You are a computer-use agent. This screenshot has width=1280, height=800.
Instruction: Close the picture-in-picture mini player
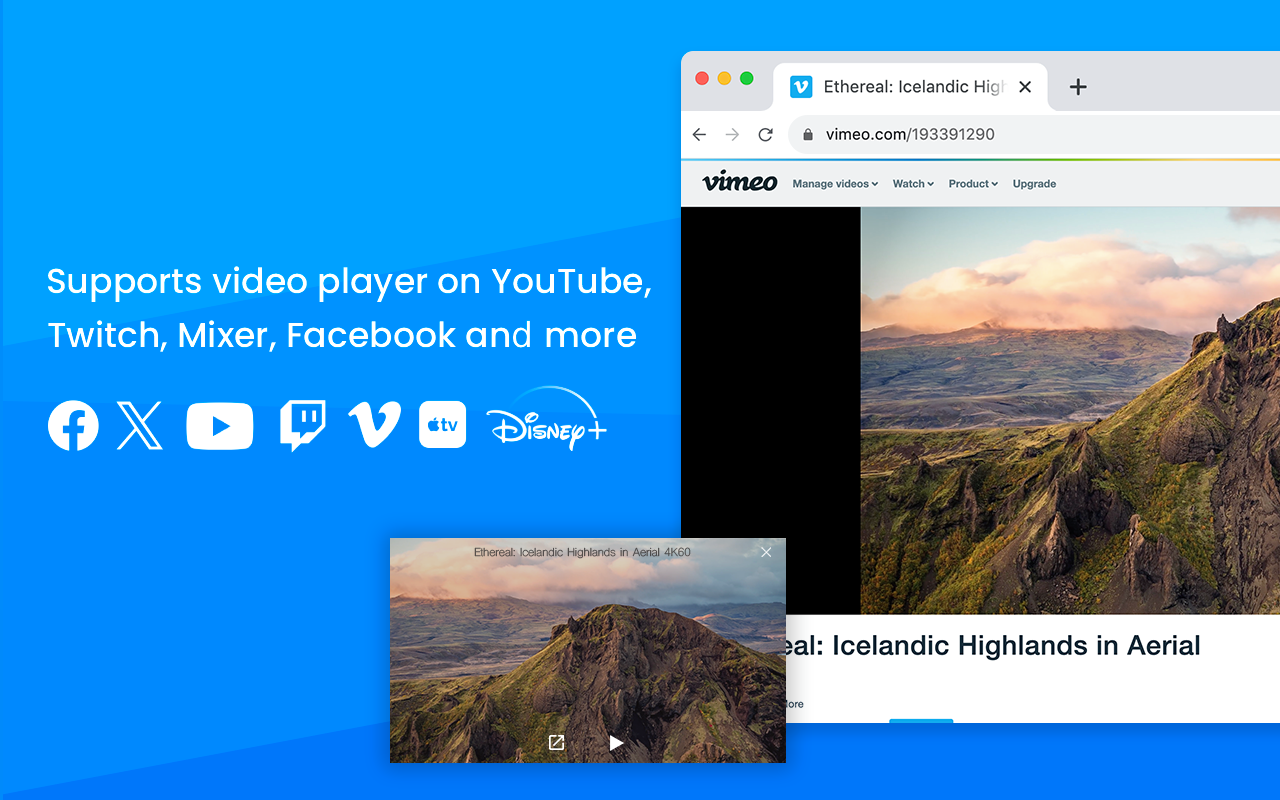(x=766, y=552)
